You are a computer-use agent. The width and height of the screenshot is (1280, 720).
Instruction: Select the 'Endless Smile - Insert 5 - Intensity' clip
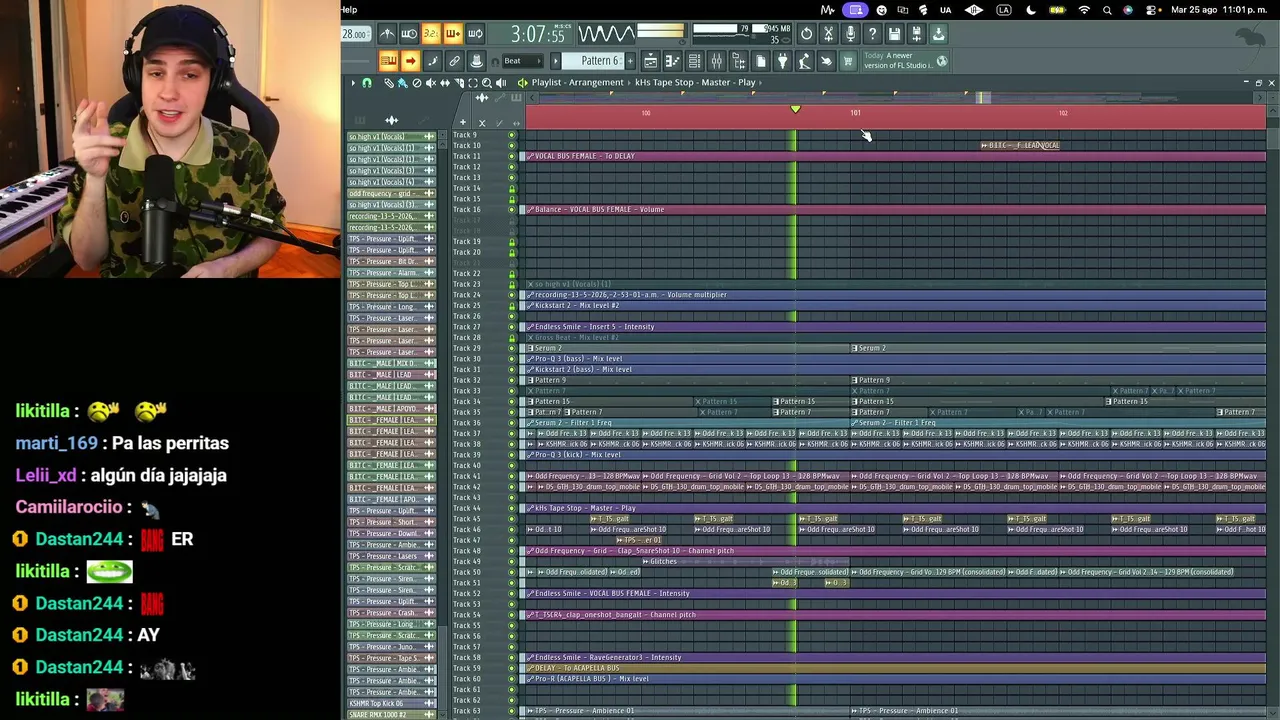895,327
